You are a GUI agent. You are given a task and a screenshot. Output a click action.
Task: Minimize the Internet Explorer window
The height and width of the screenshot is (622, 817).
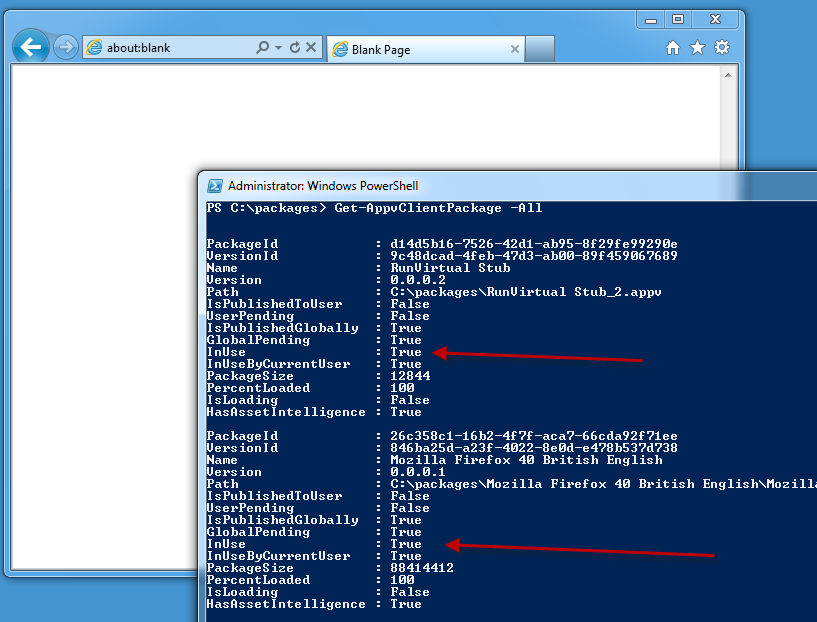pyautogui.click(x=651, y=19)
